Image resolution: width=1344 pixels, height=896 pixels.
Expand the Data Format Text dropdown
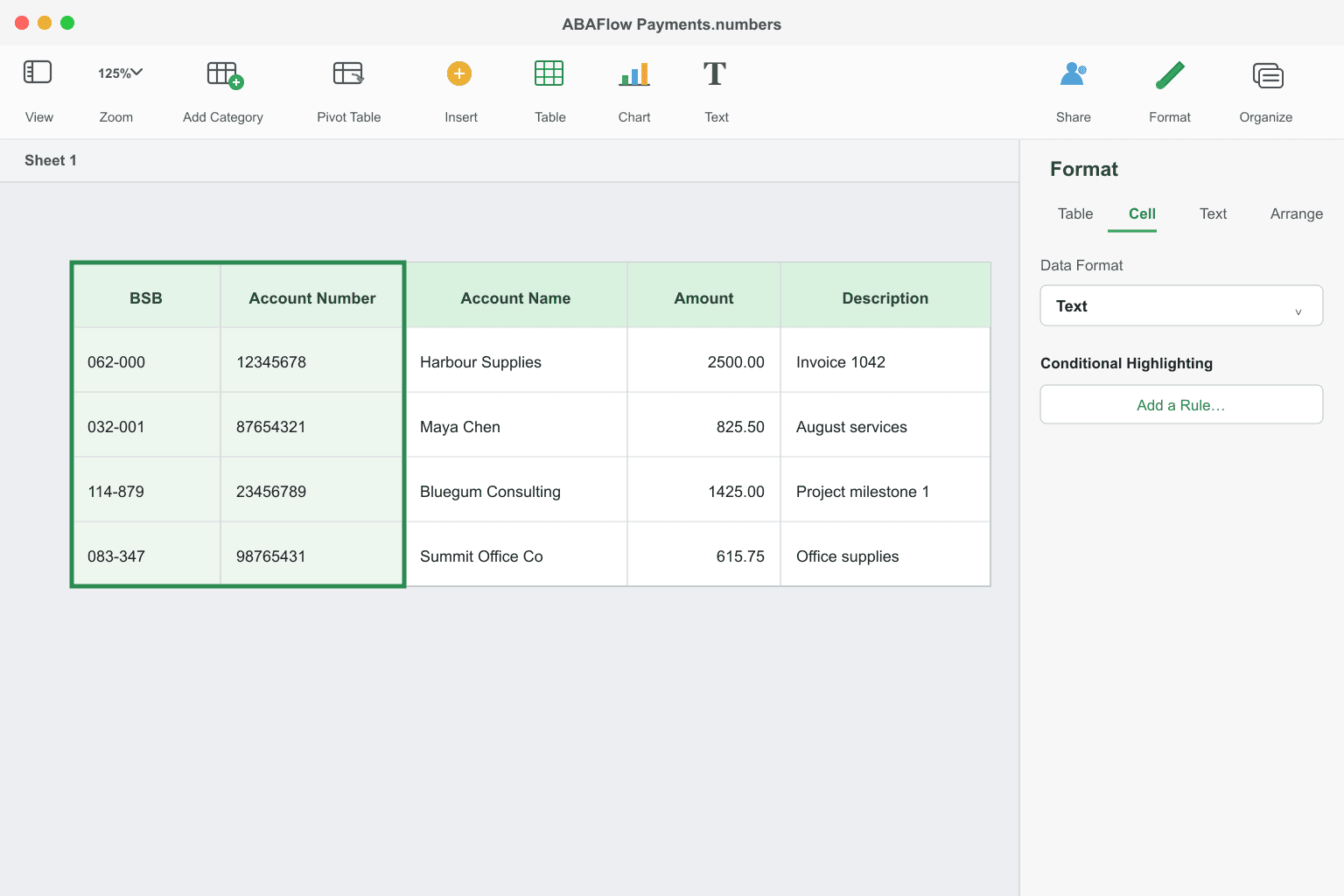[1181, 305]
